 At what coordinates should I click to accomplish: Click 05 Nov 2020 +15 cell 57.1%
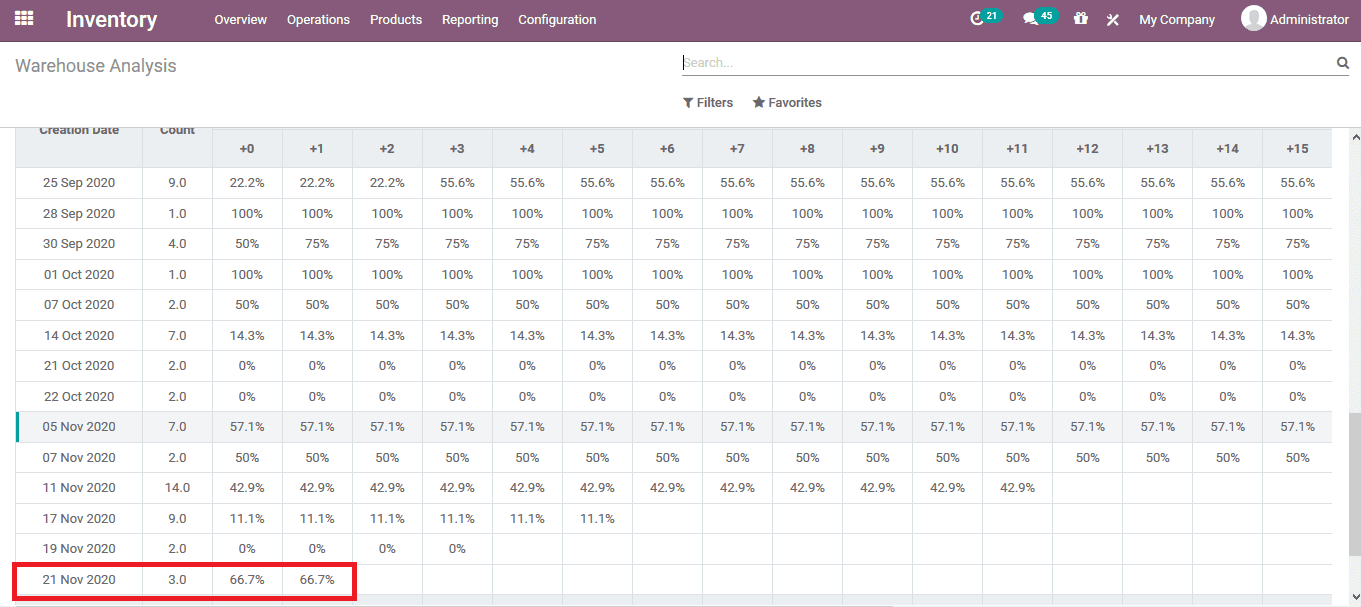click(x=1297, y=427)
